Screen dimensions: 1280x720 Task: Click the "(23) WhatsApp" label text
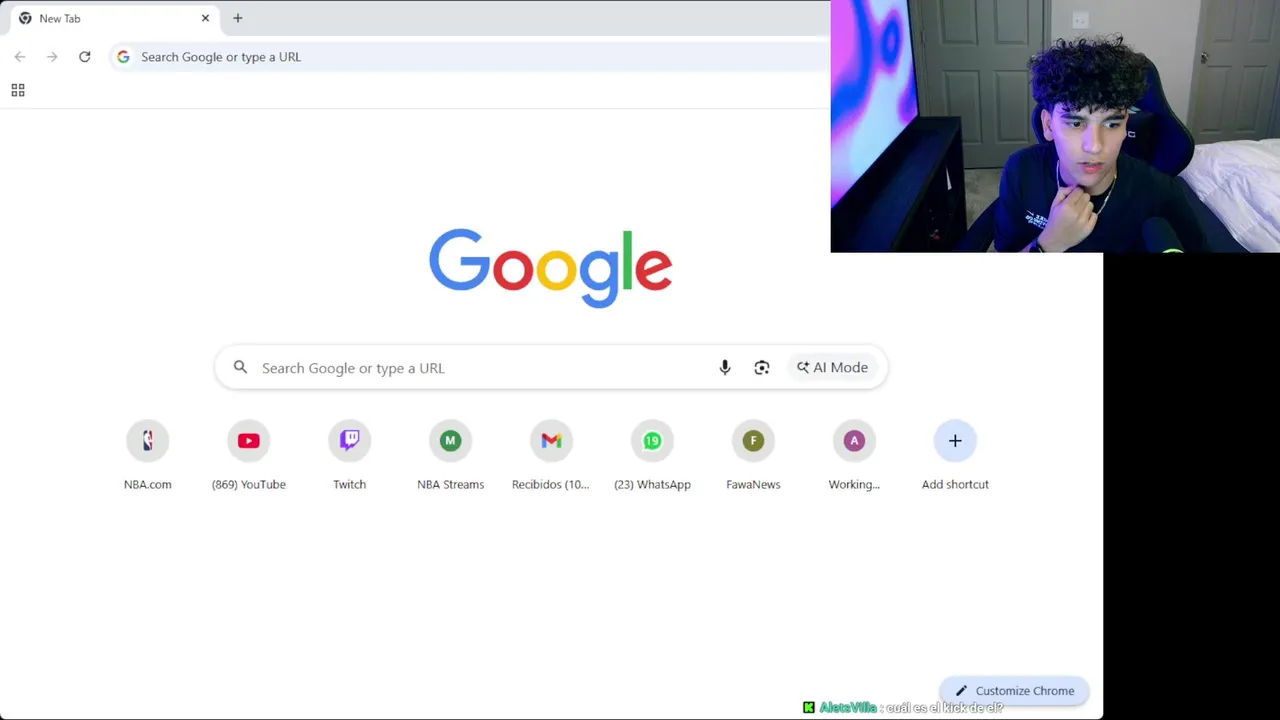click(x=652, y=485)
